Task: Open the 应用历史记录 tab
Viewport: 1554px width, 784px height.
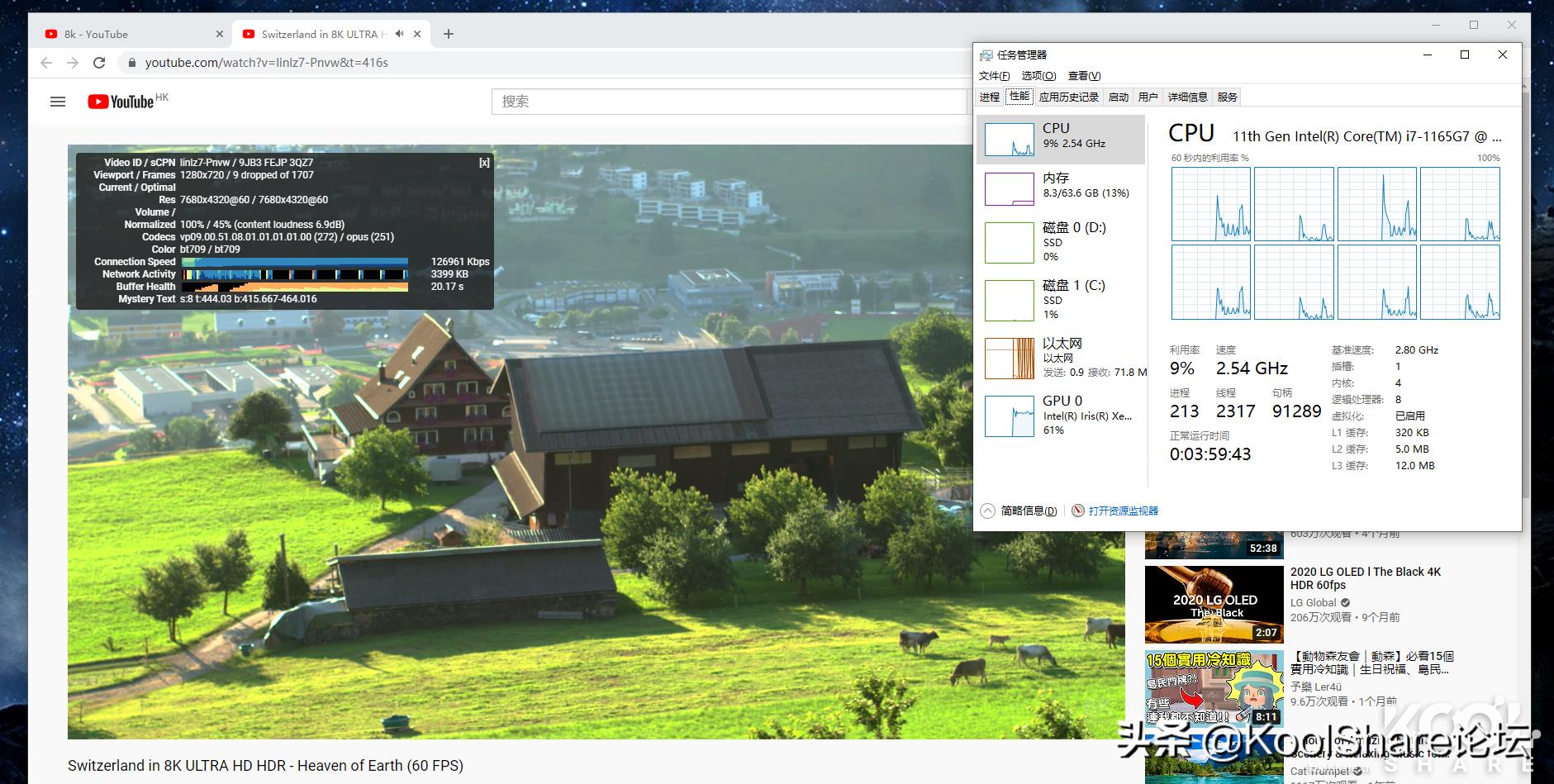Action: [1069, 97]
